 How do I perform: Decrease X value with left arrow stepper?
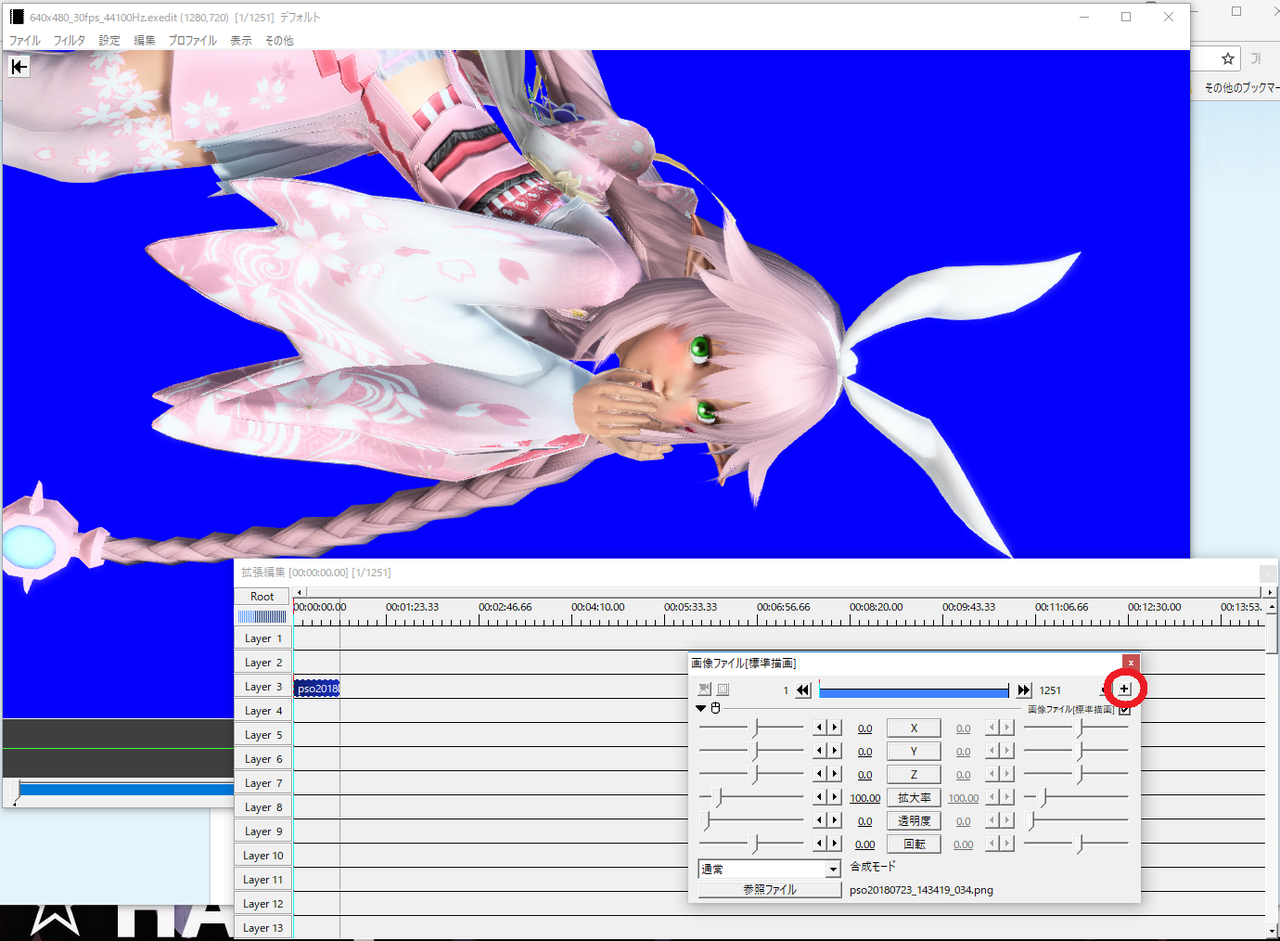(820, 728)
